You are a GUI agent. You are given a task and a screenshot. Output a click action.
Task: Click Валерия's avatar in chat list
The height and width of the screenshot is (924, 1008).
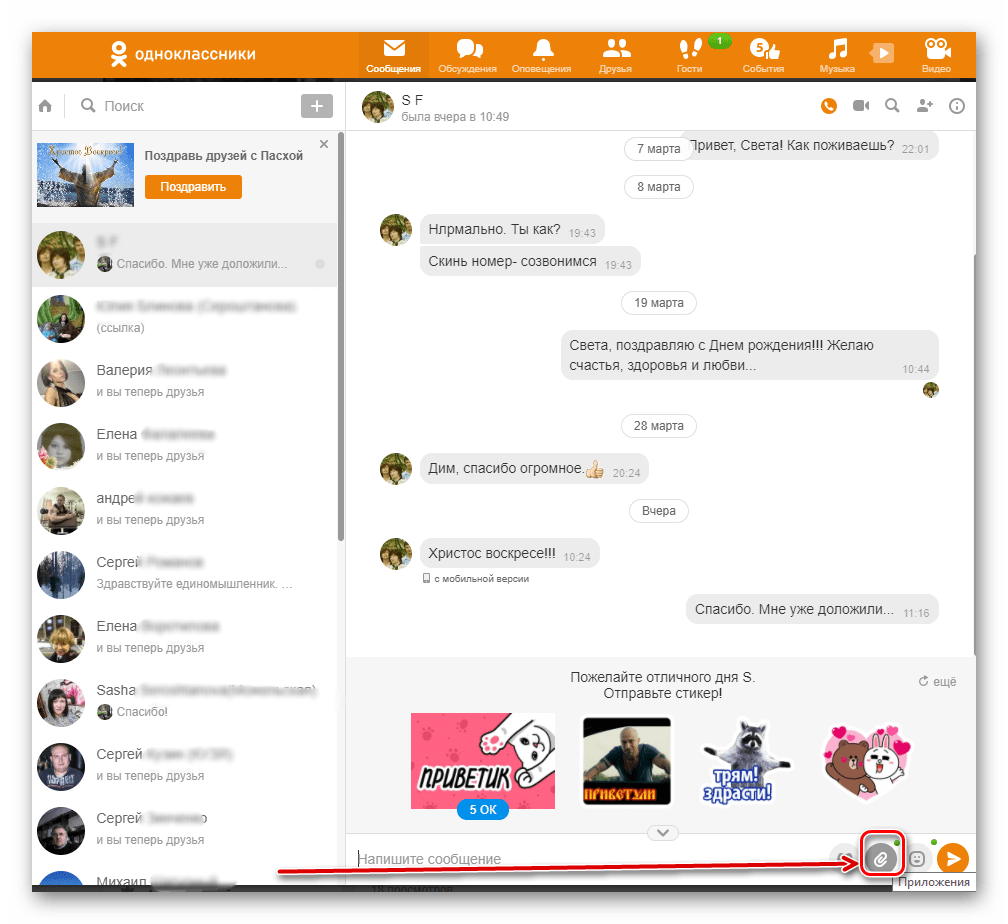pyautogui.click(x=61, y=383)
